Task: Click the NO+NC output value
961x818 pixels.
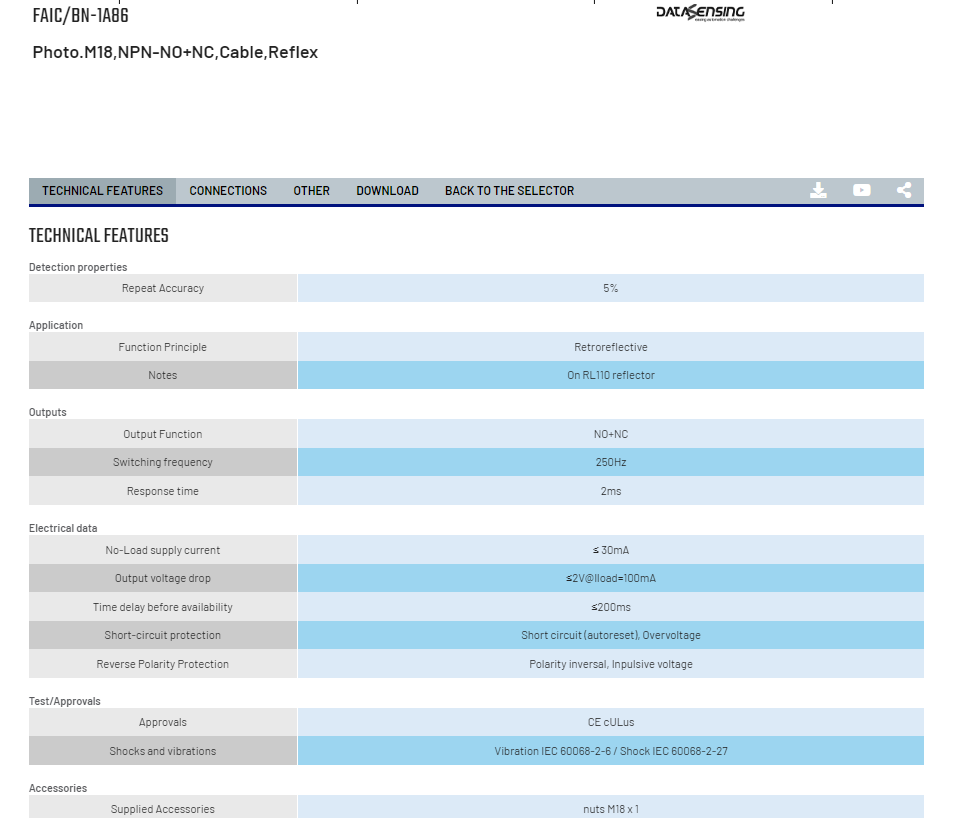Action: pyautogui.click(x=610, y=434)
